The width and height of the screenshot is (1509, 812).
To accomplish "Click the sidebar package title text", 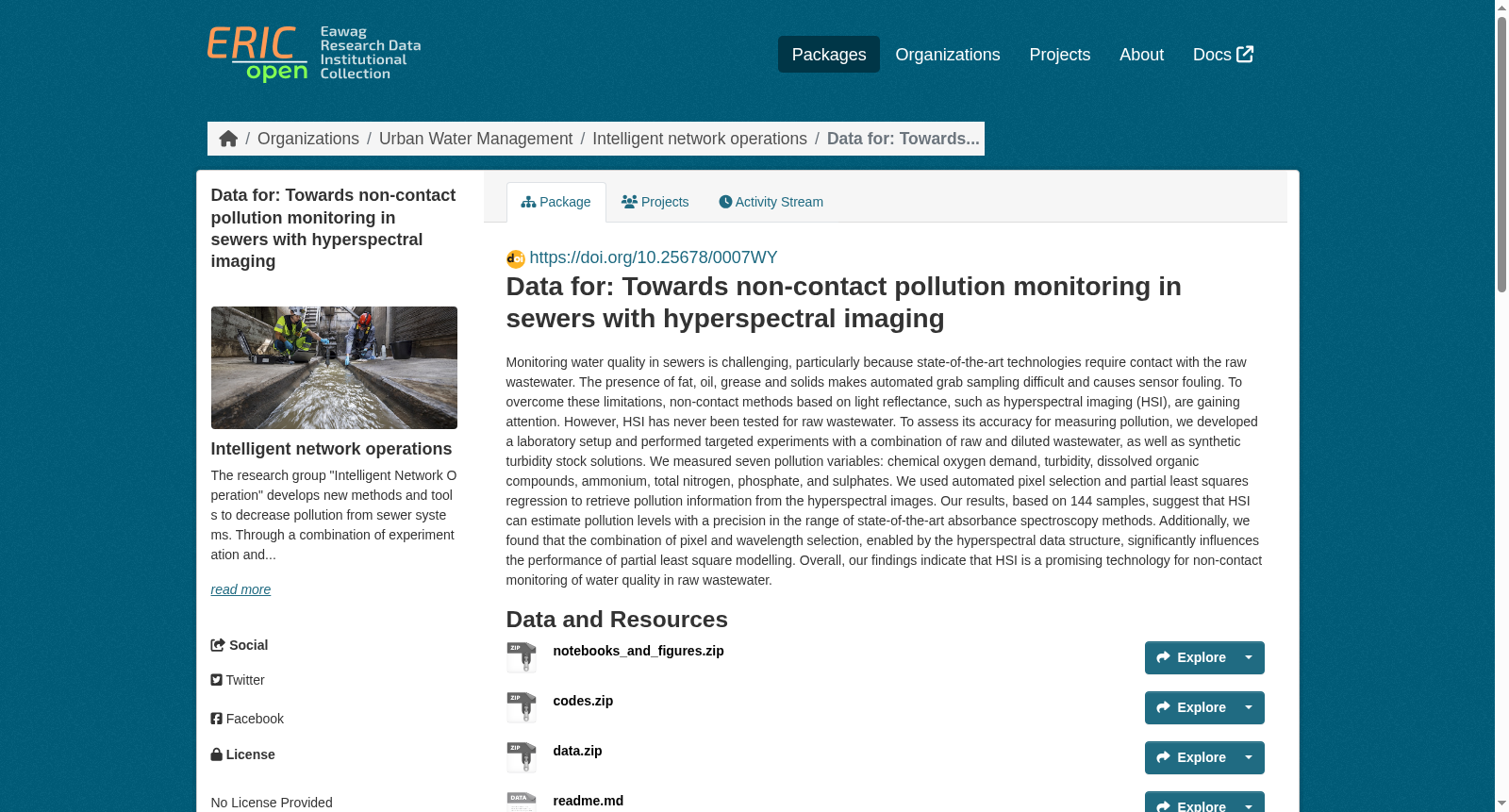I will 333,228.
